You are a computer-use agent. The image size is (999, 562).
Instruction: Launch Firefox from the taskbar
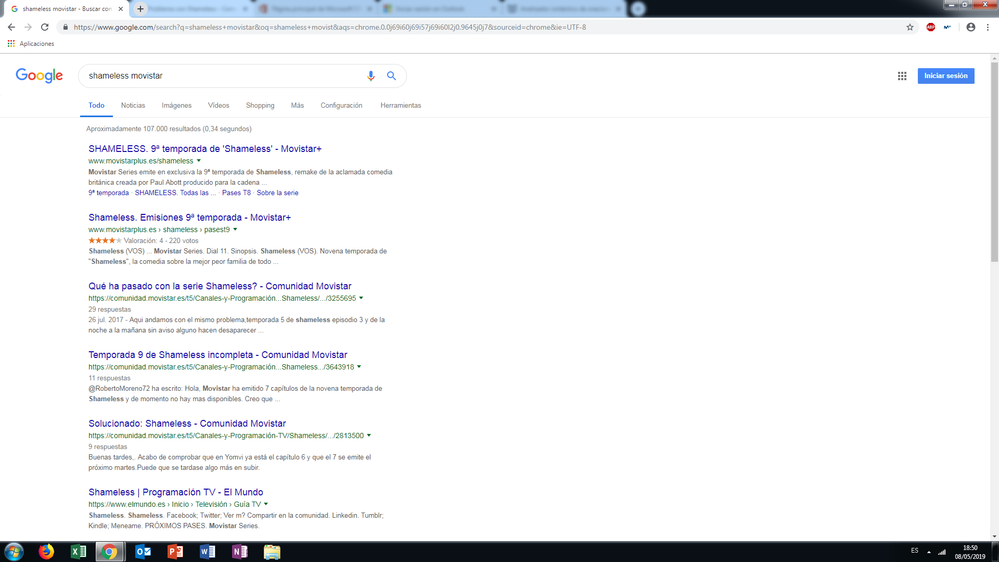(46, 551)
